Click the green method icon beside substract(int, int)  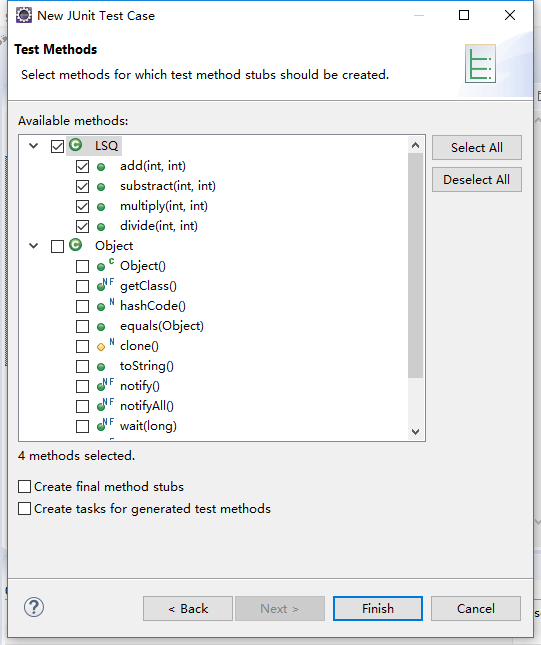pos(101,187)
